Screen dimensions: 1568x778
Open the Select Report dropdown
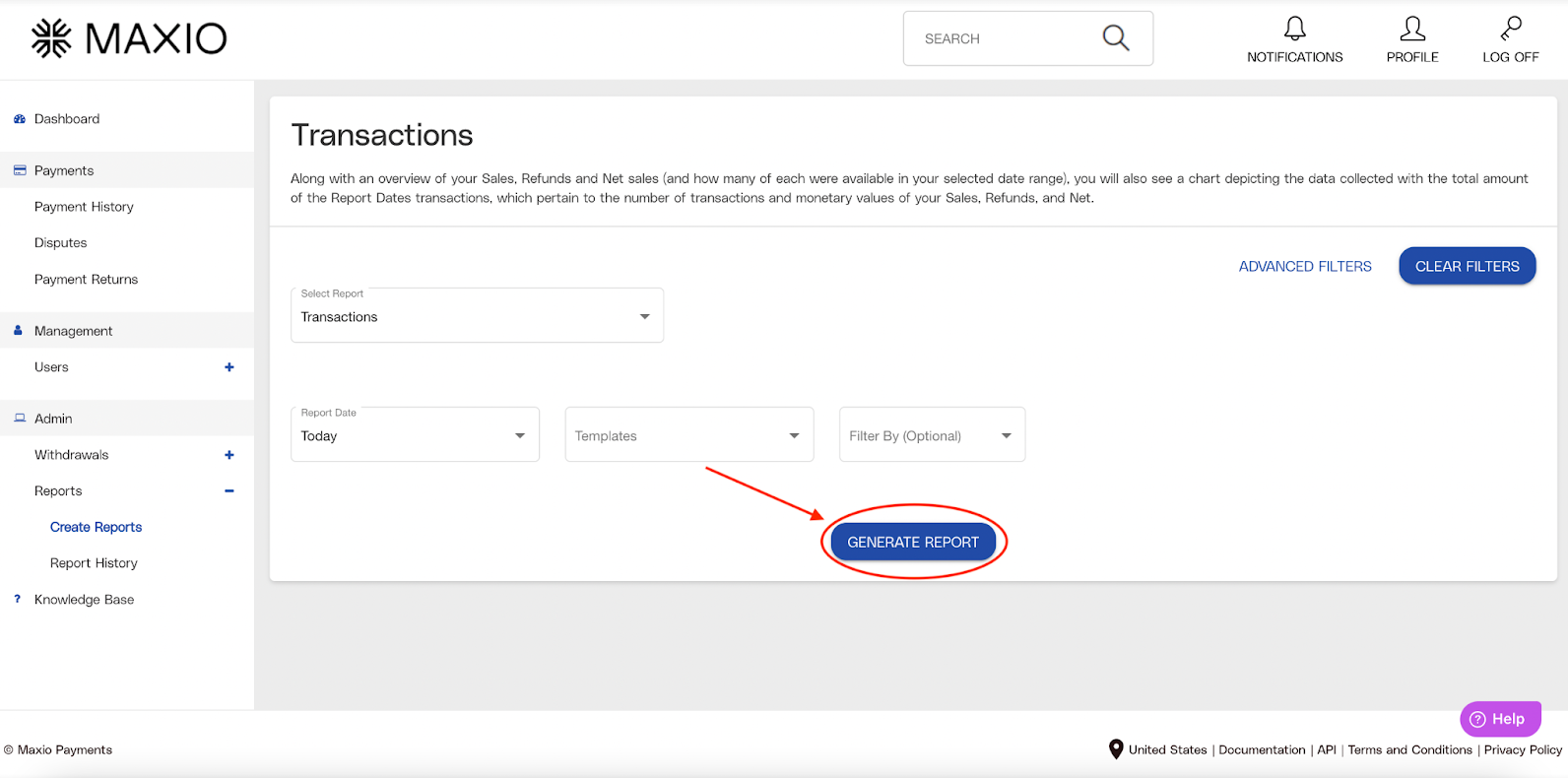(477, 317)
